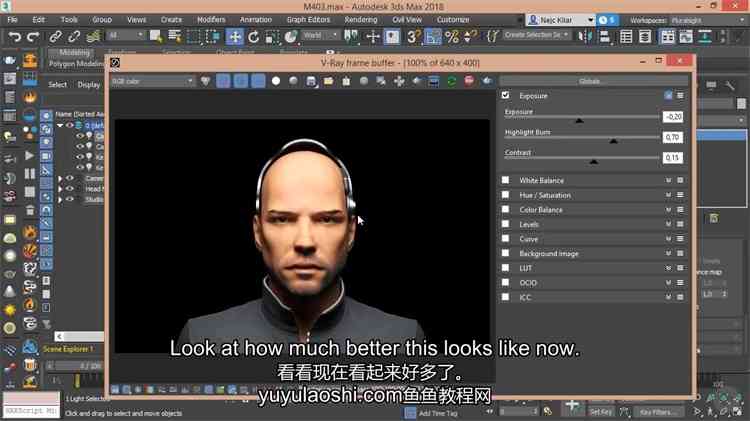Click the Exposure value field -0.20
This screenshot has width=750, height=421.
click(673, 117)
